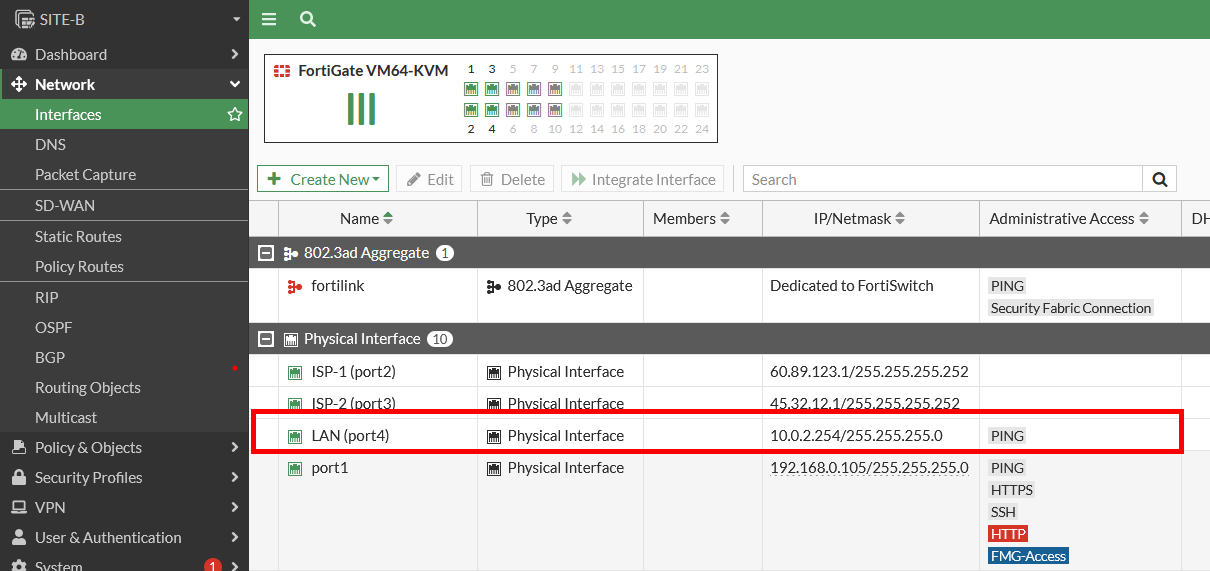
Task: Click the Integrate Interface button
Action: [x=642, y=179]
